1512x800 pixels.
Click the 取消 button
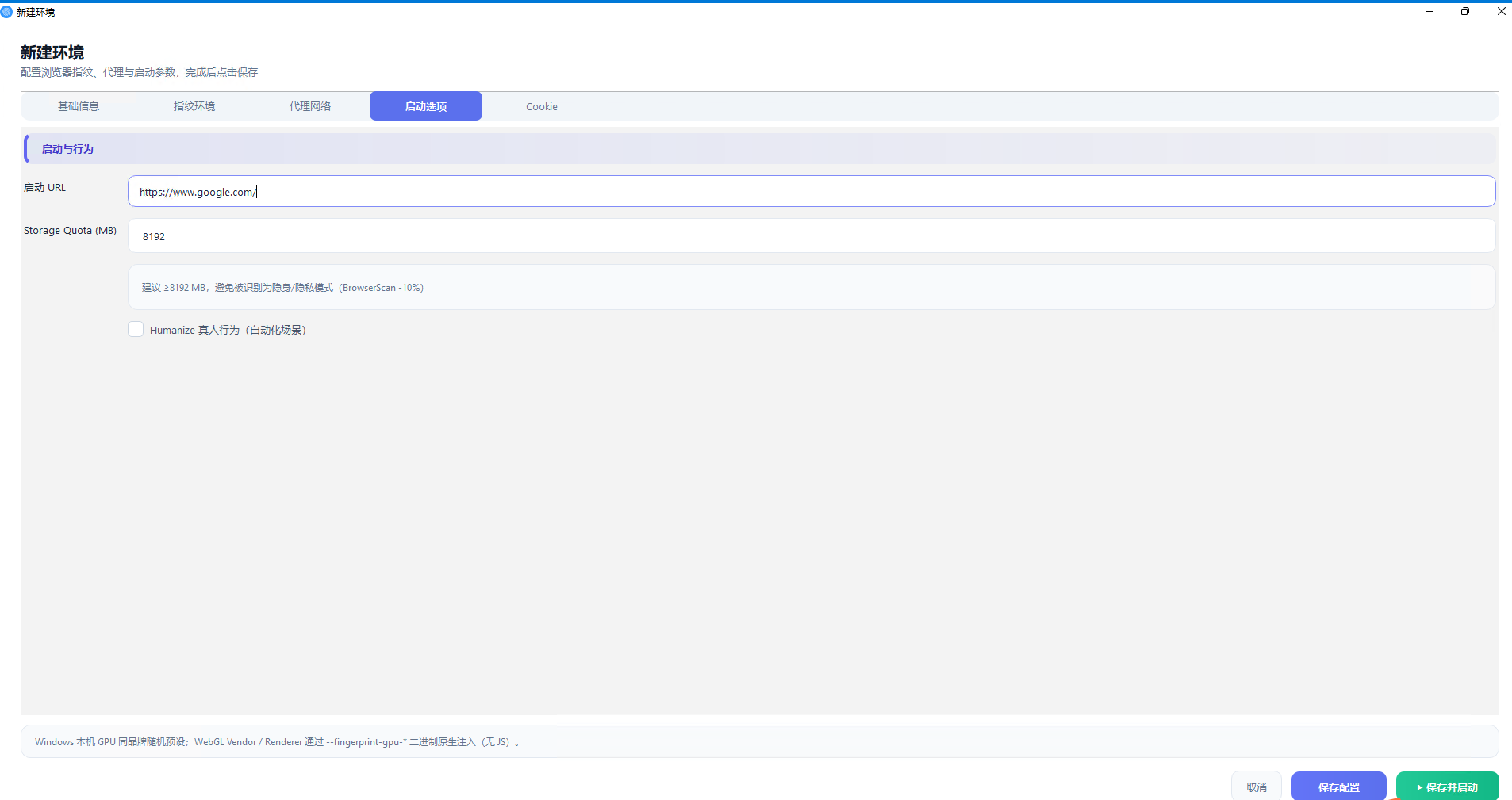[x=1257, y=787]
